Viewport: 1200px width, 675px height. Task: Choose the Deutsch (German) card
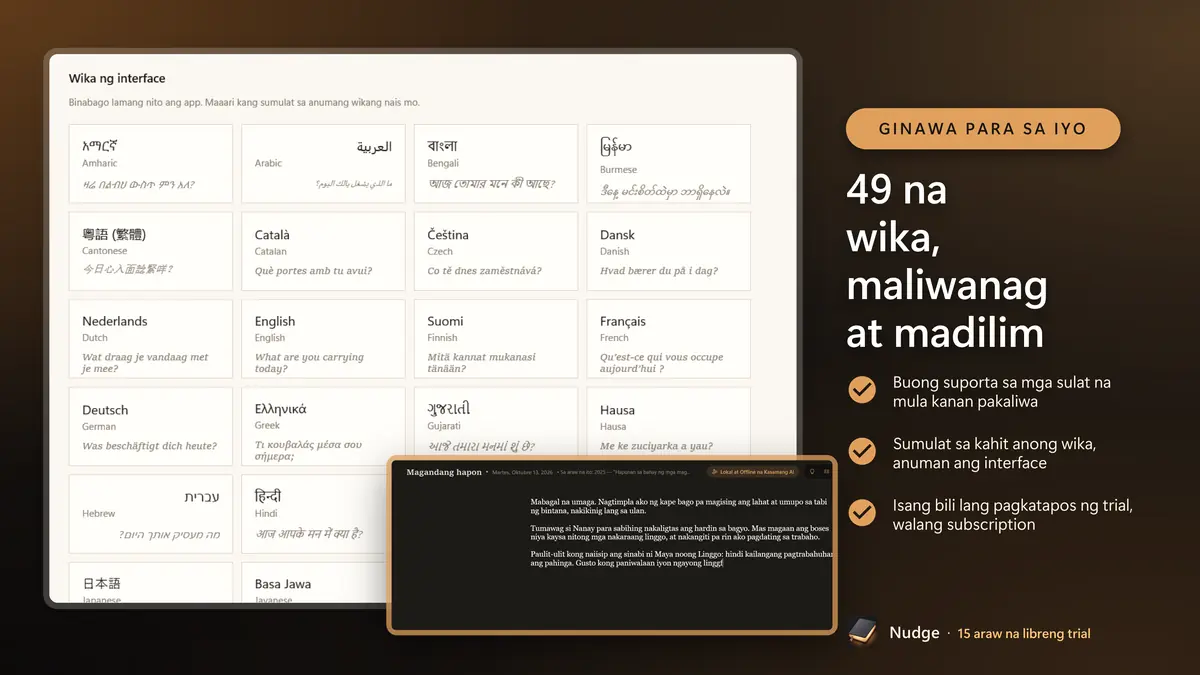click(x=151, y=427)
